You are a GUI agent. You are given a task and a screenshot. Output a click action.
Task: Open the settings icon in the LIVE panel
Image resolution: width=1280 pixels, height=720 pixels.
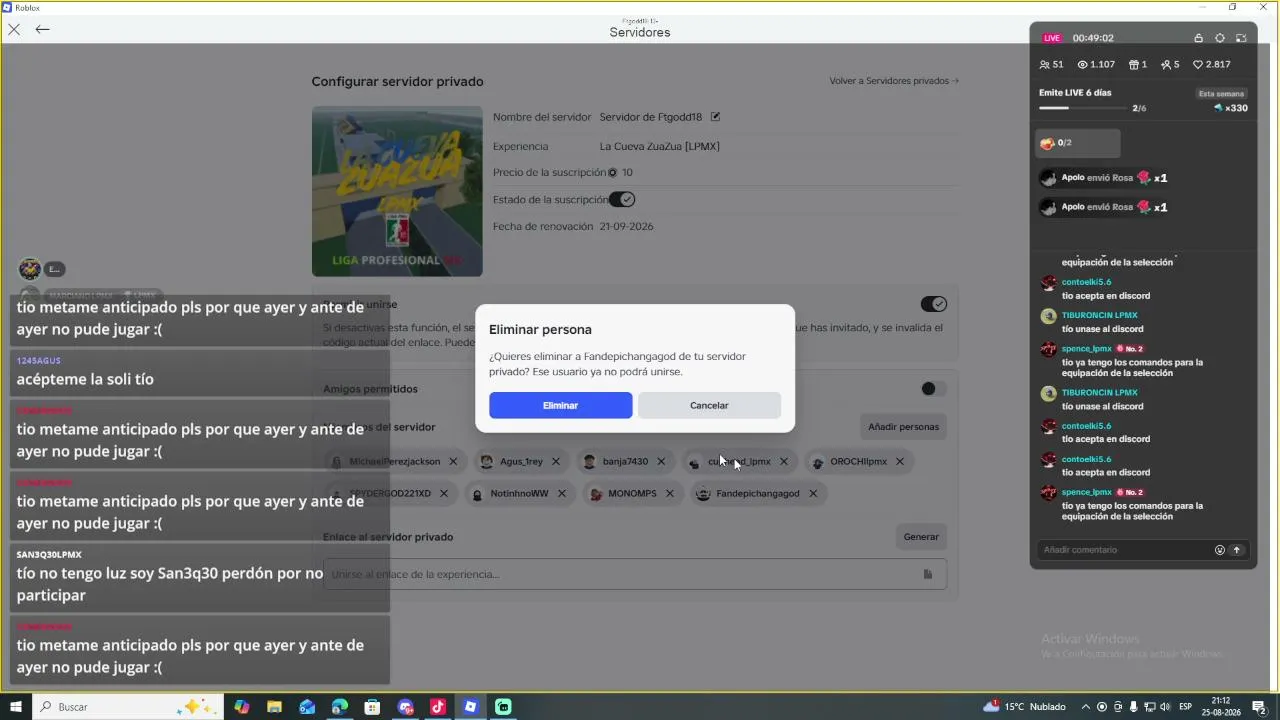(1220, 38)
